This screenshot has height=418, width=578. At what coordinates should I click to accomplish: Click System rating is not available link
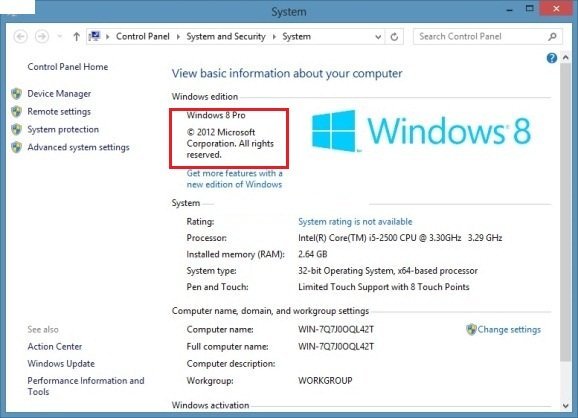pos(355,222)
